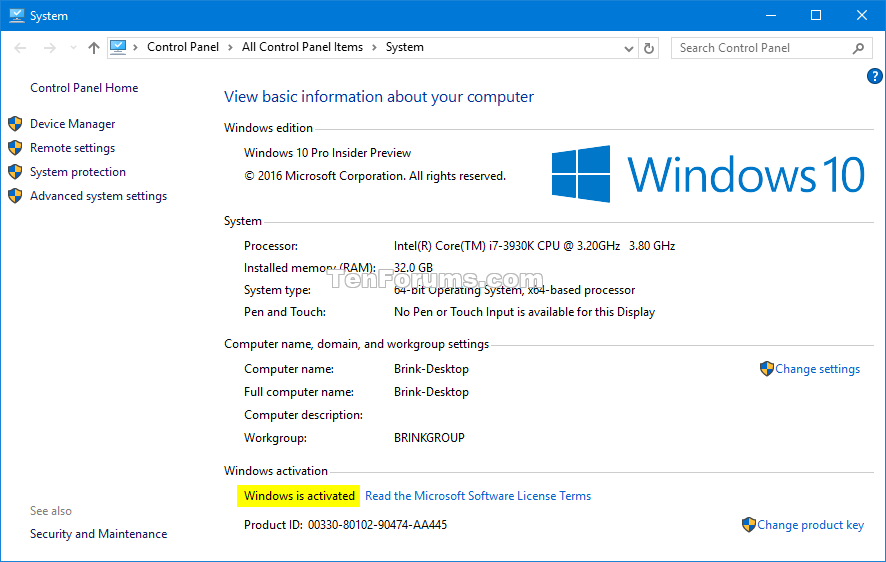Click the processor value Intel Core i7-3930K
This screenshot has width=886, height=562.
tap(535, 246)
